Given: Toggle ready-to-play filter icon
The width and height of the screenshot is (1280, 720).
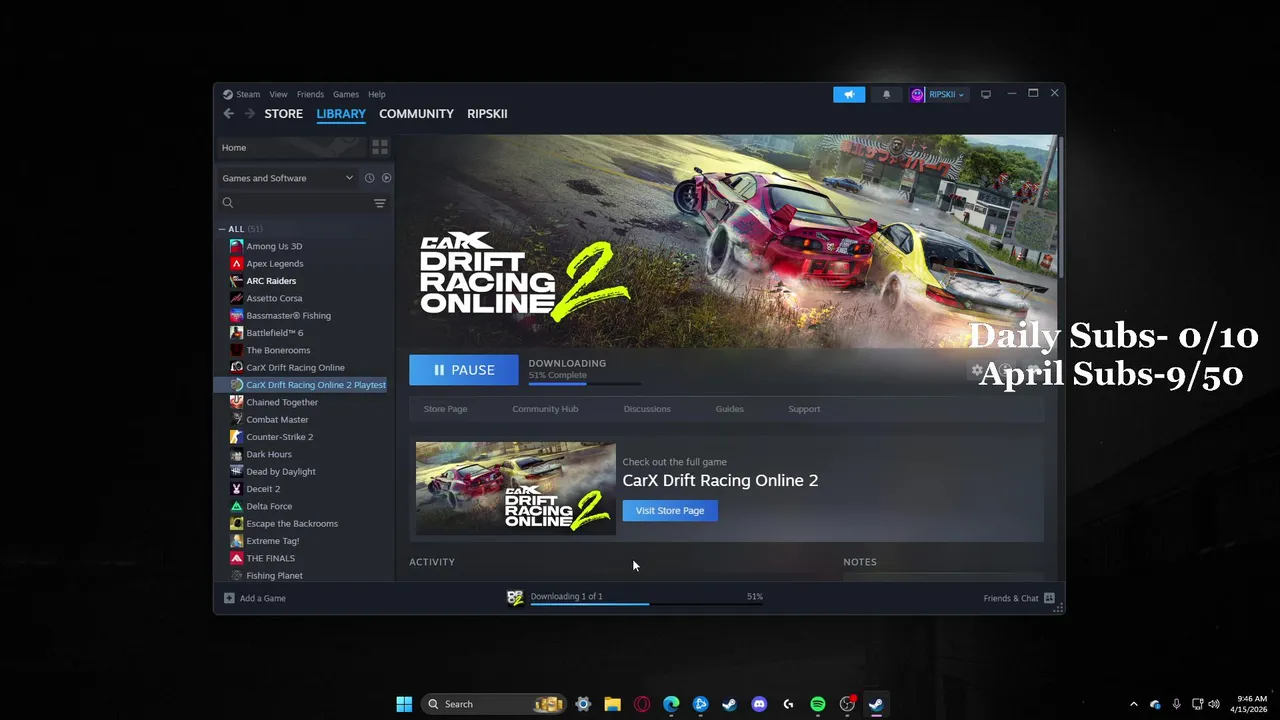Looking at the screenshot, I should (386, 178).
